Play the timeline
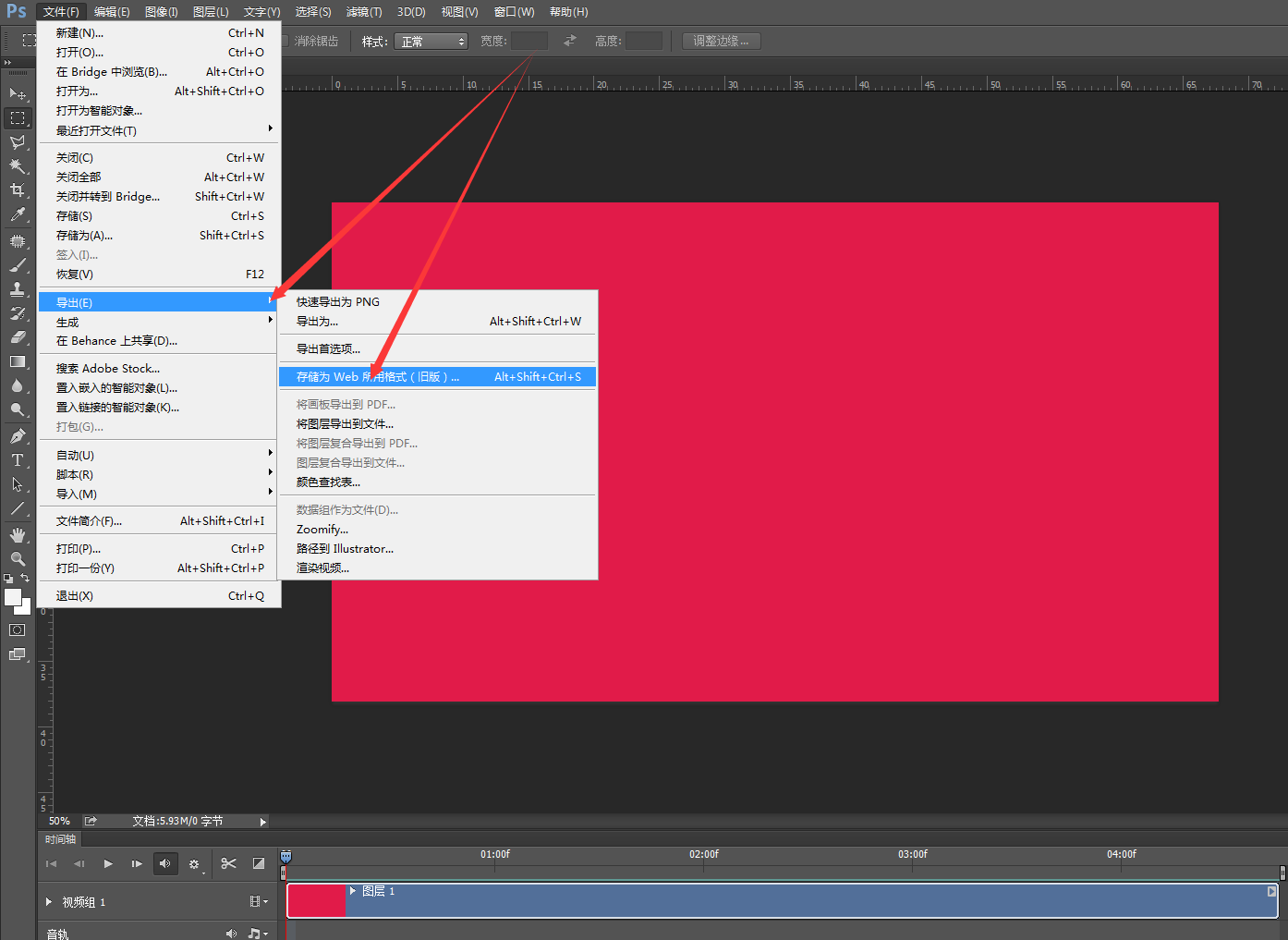Image resolution: width=1288 pixels, height=940 pixels. pos(108,863)
